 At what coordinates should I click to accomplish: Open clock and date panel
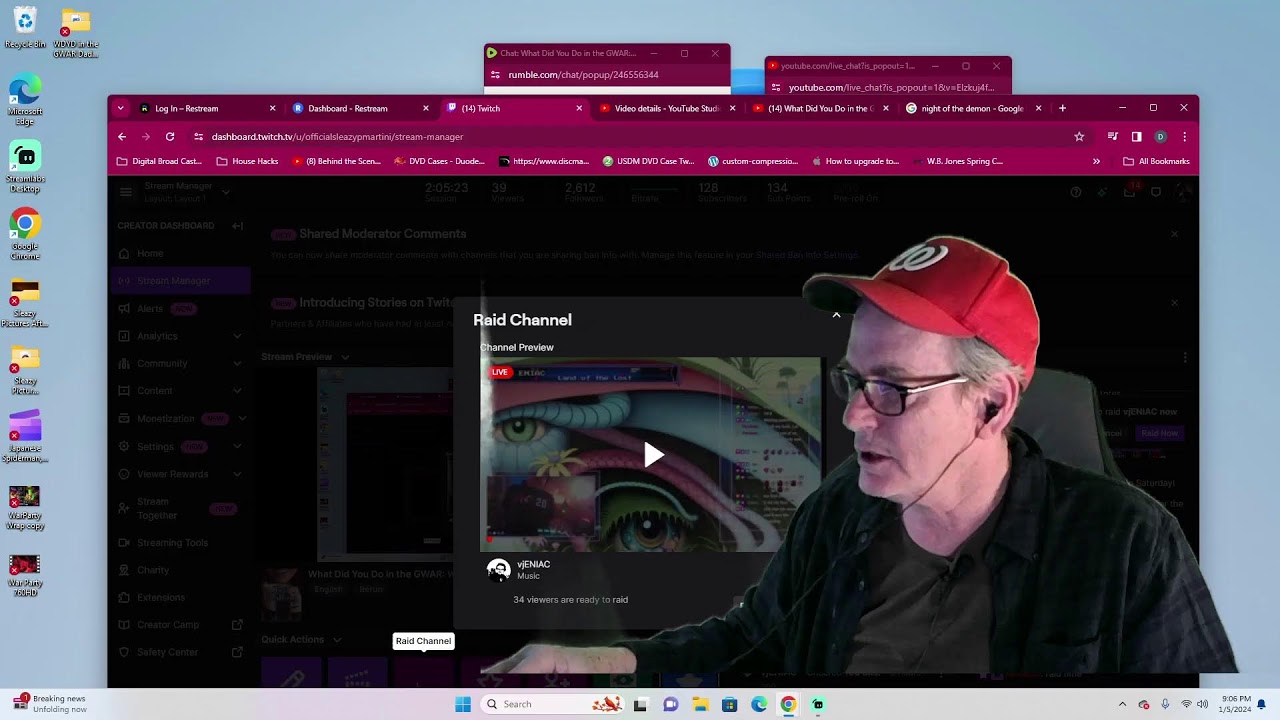coord(1235,704)
